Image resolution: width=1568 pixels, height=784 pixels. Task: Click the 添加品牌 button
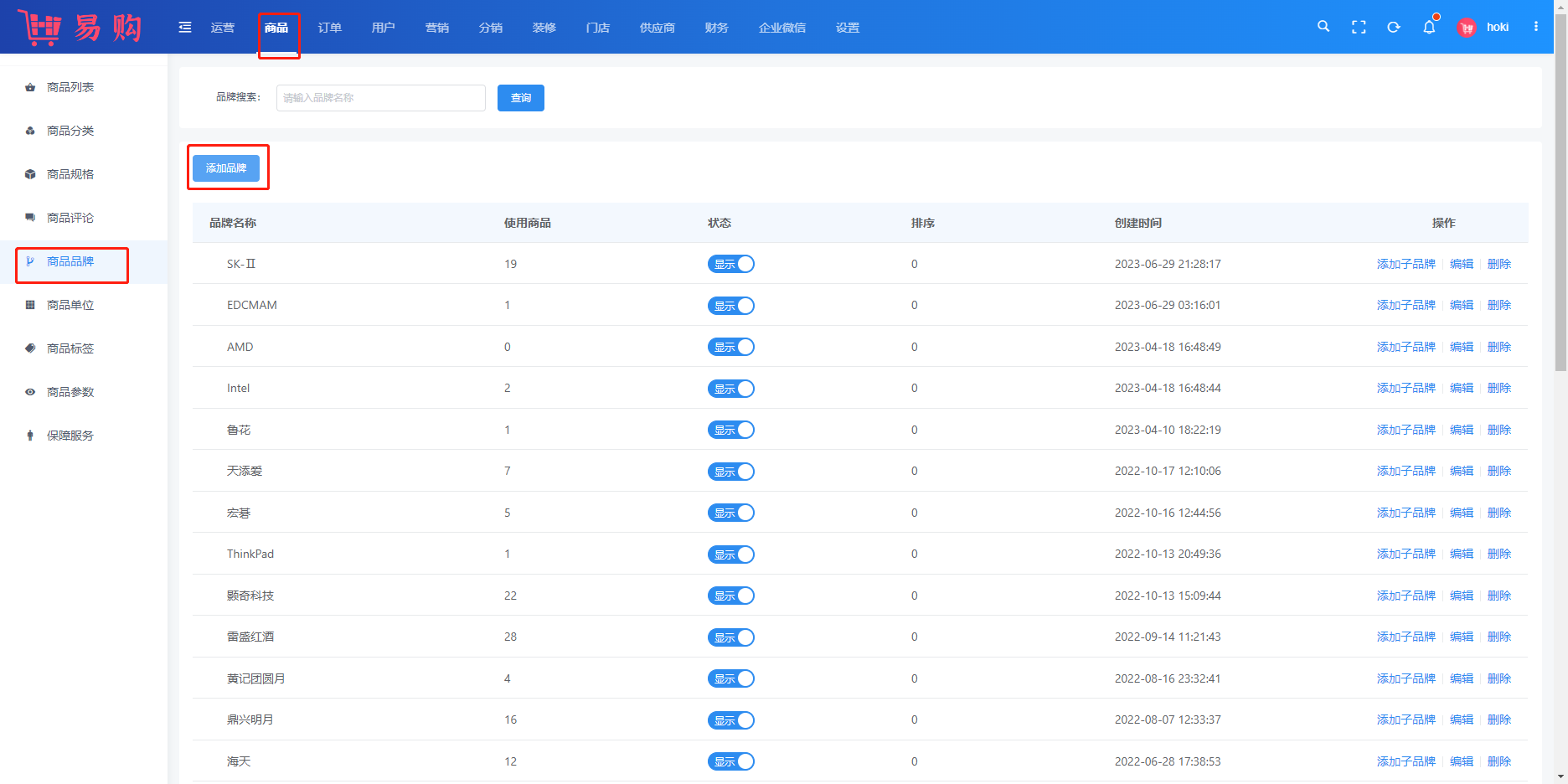pyautogui.click(x=226, y=168)
